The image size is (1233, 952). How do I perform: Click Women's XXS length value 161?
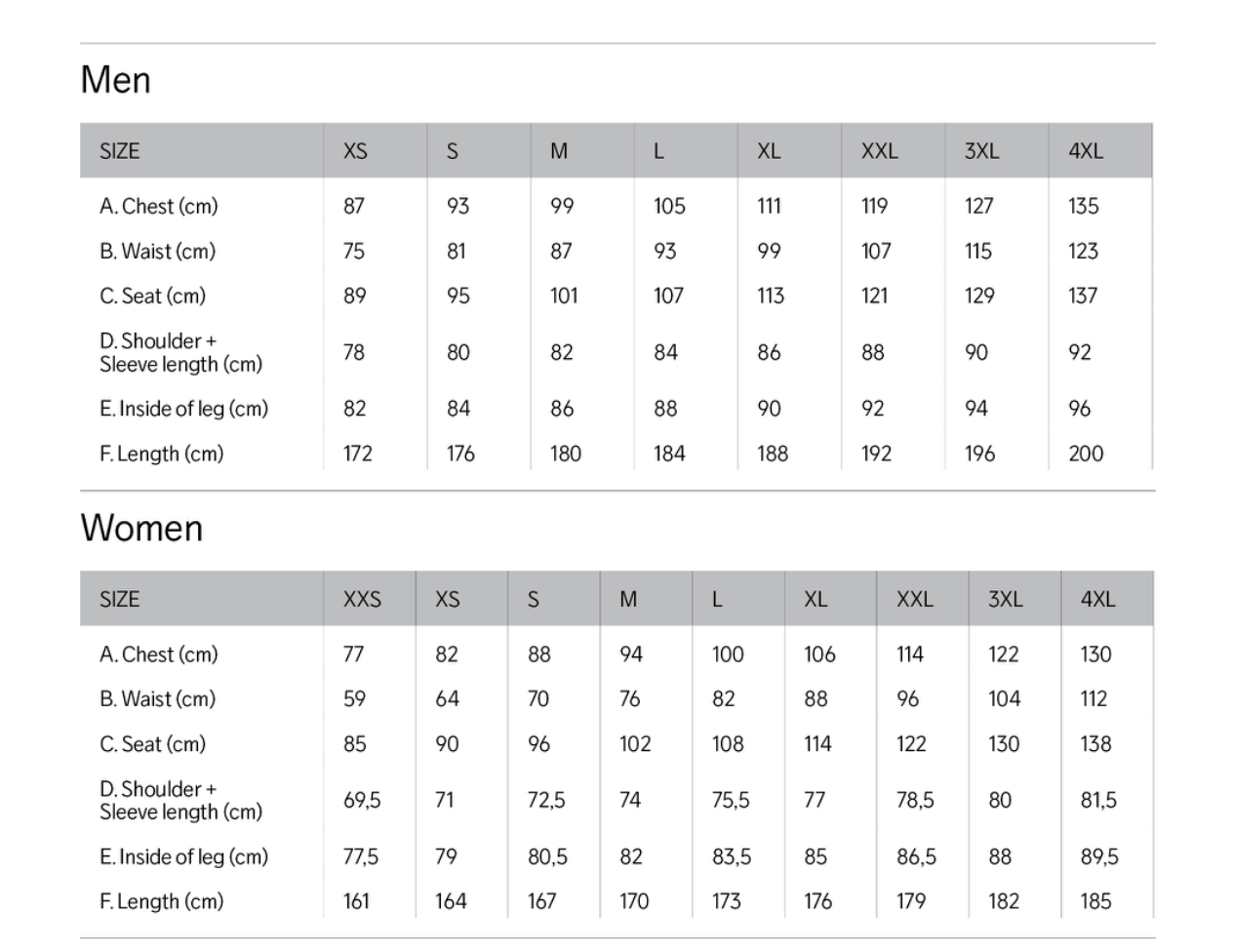(x=356, y=901)
